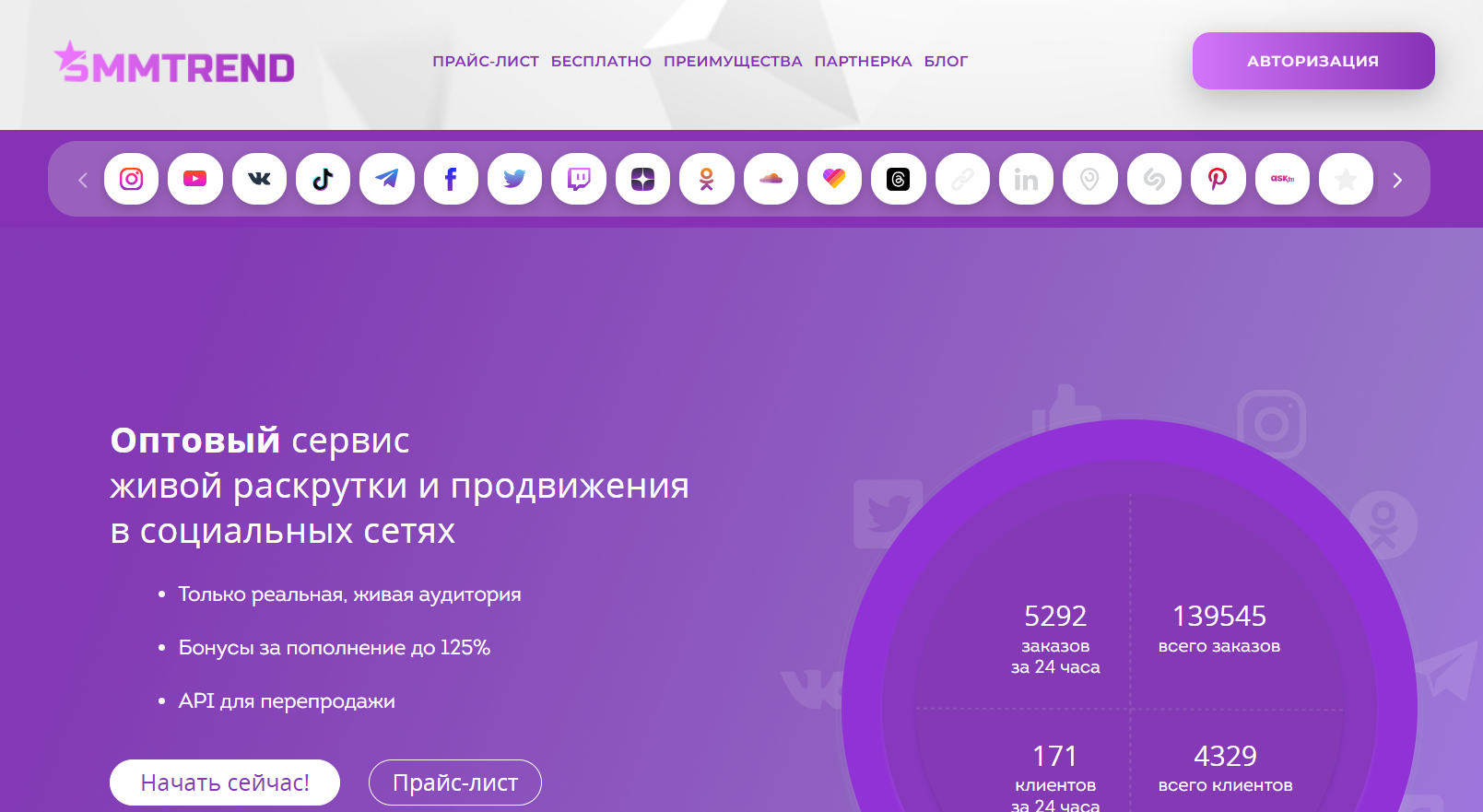
Task: Open the БЕСПЛАТНО menu item
Action: coord(601,61)
